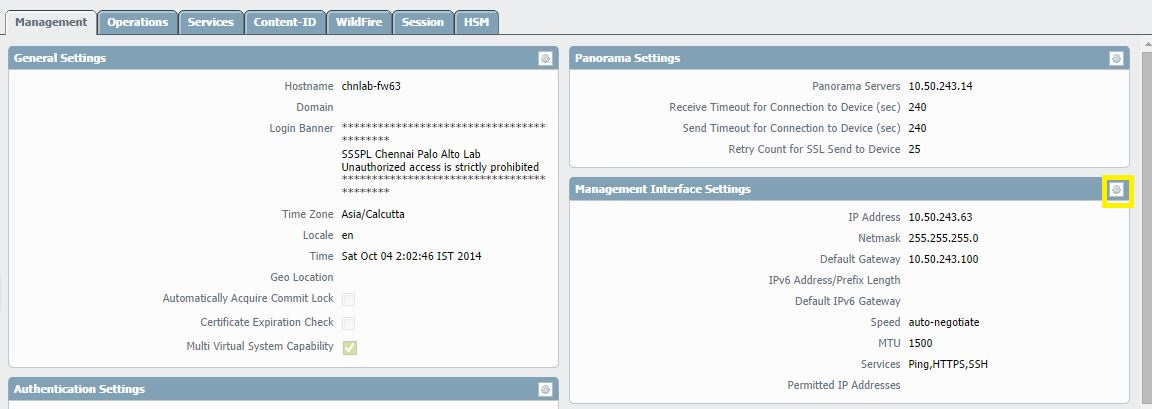Click the MTU value 1500

pos(921,343)
